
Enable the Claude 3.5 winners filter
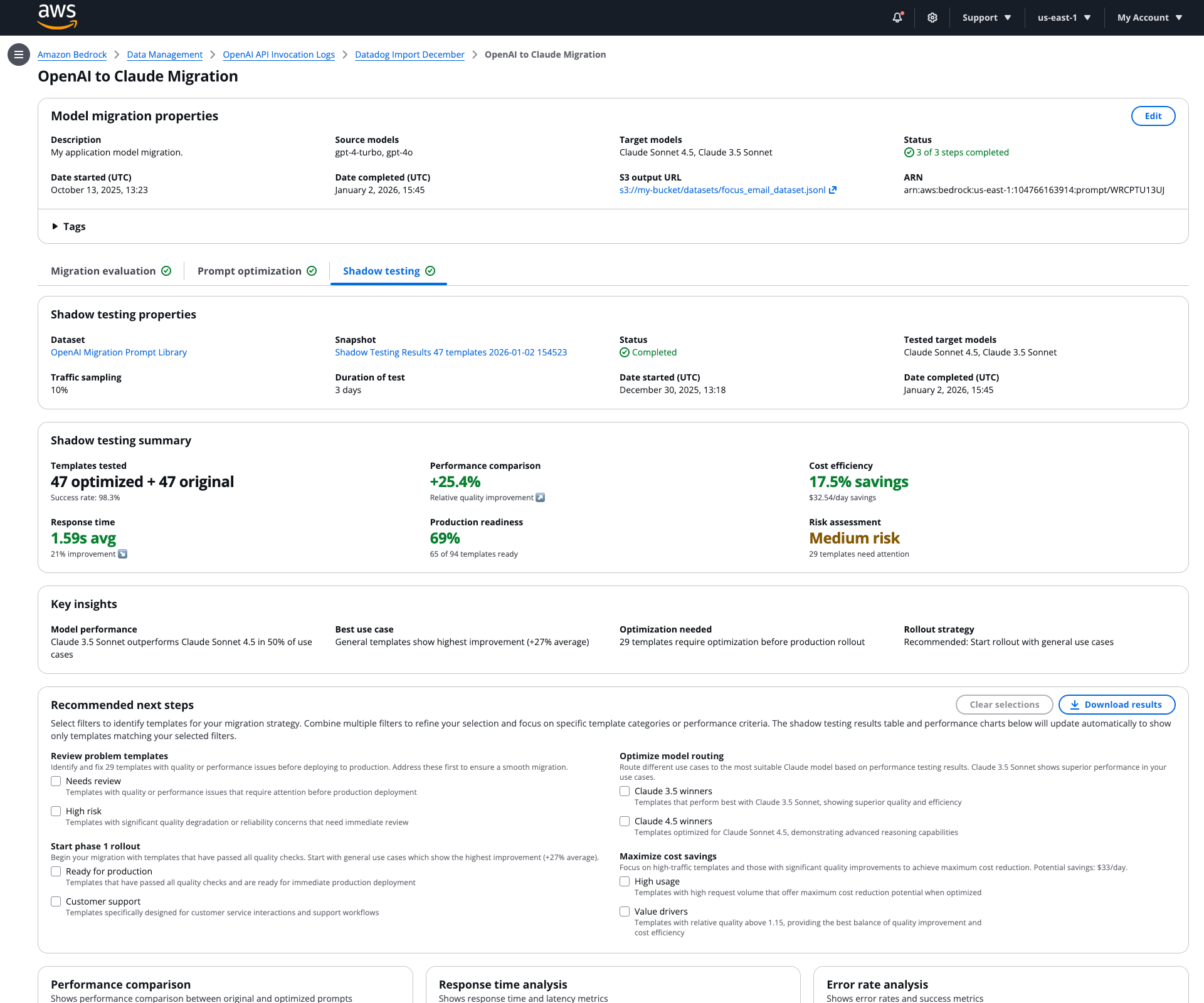pos(625,791)
